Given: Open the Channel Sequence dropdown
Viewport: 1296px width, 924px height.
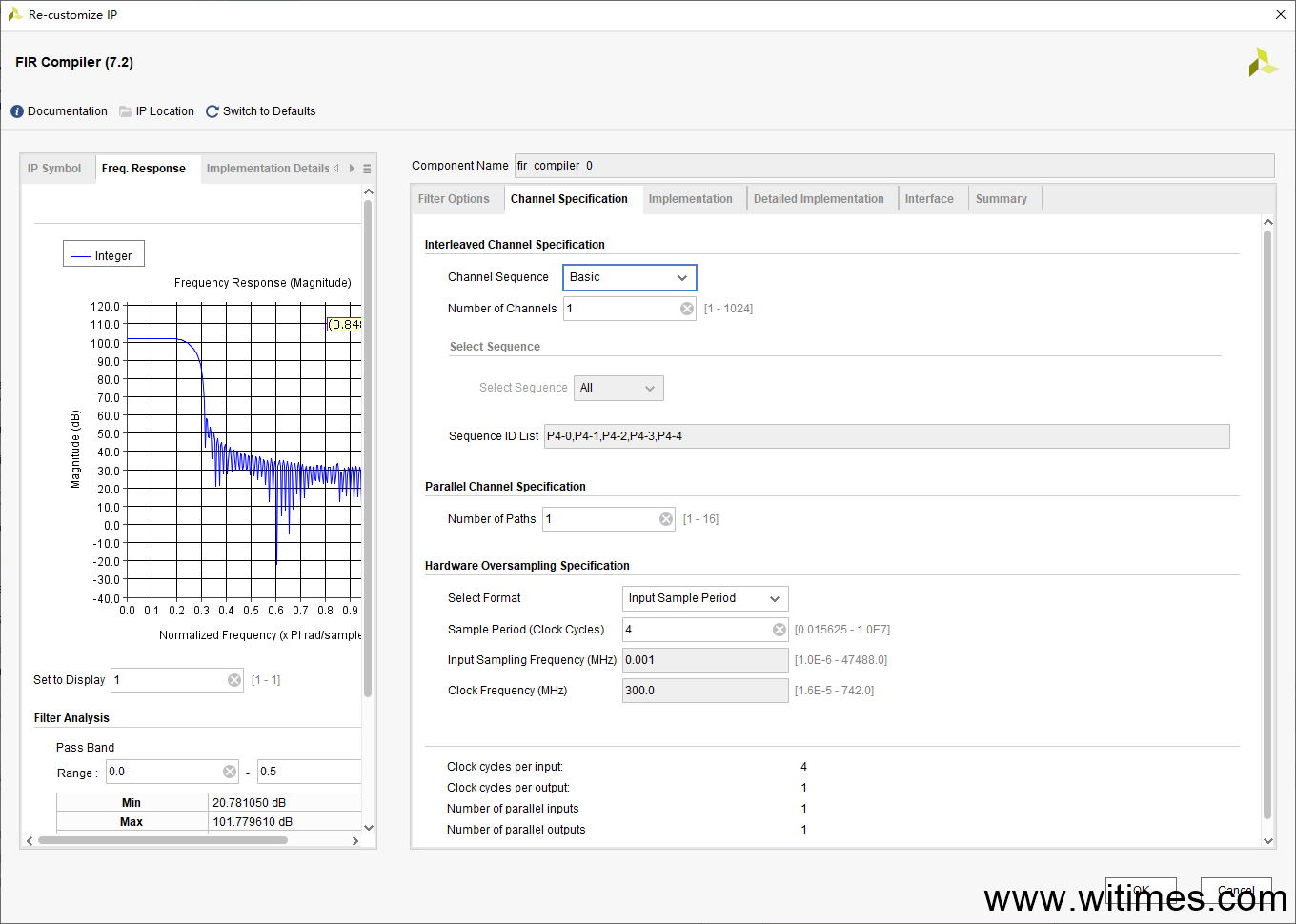Looking at the screenshot, I should 630,277.
